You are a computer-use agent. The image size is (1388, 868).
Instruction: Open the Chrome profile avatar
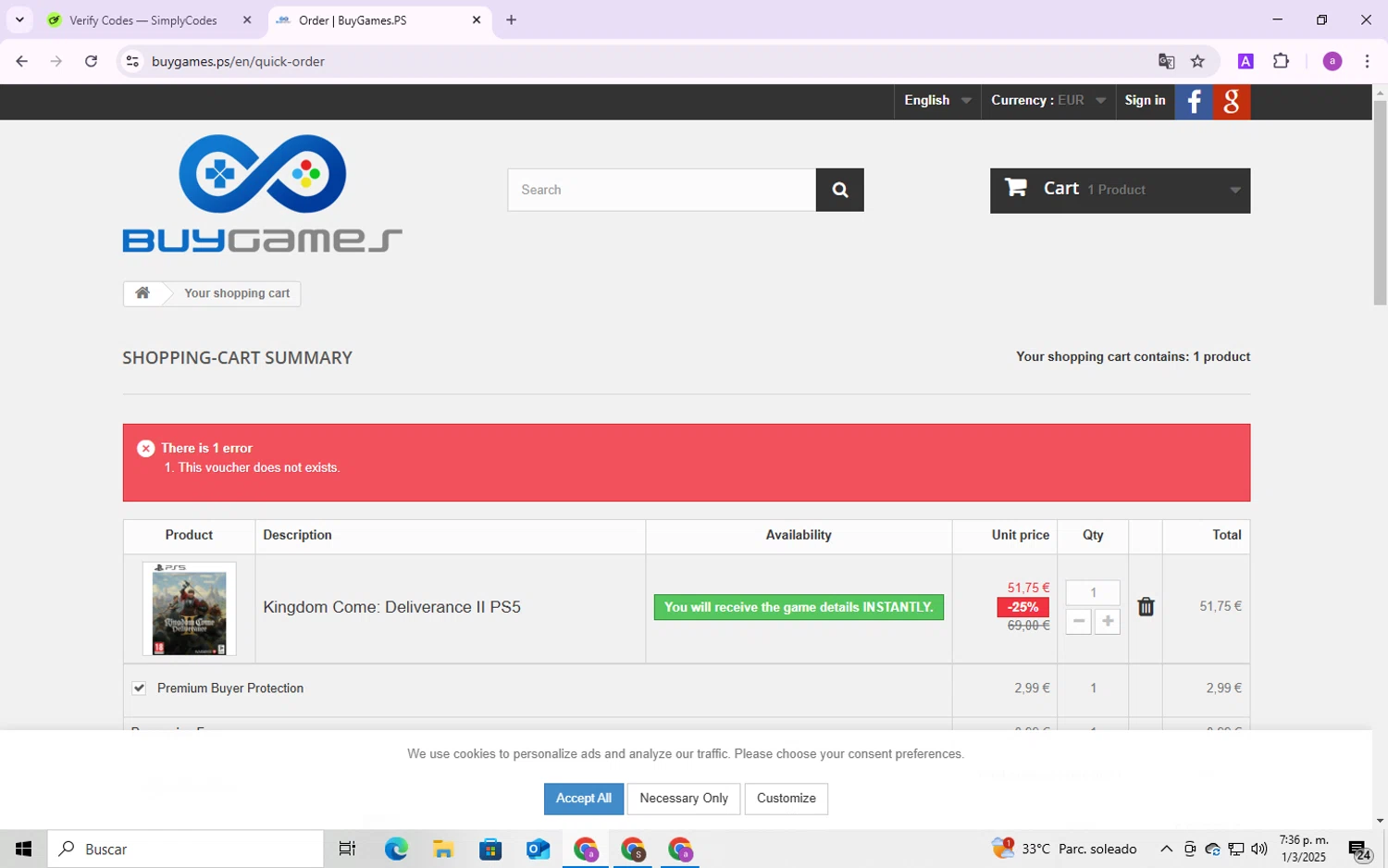(1332, 61)
